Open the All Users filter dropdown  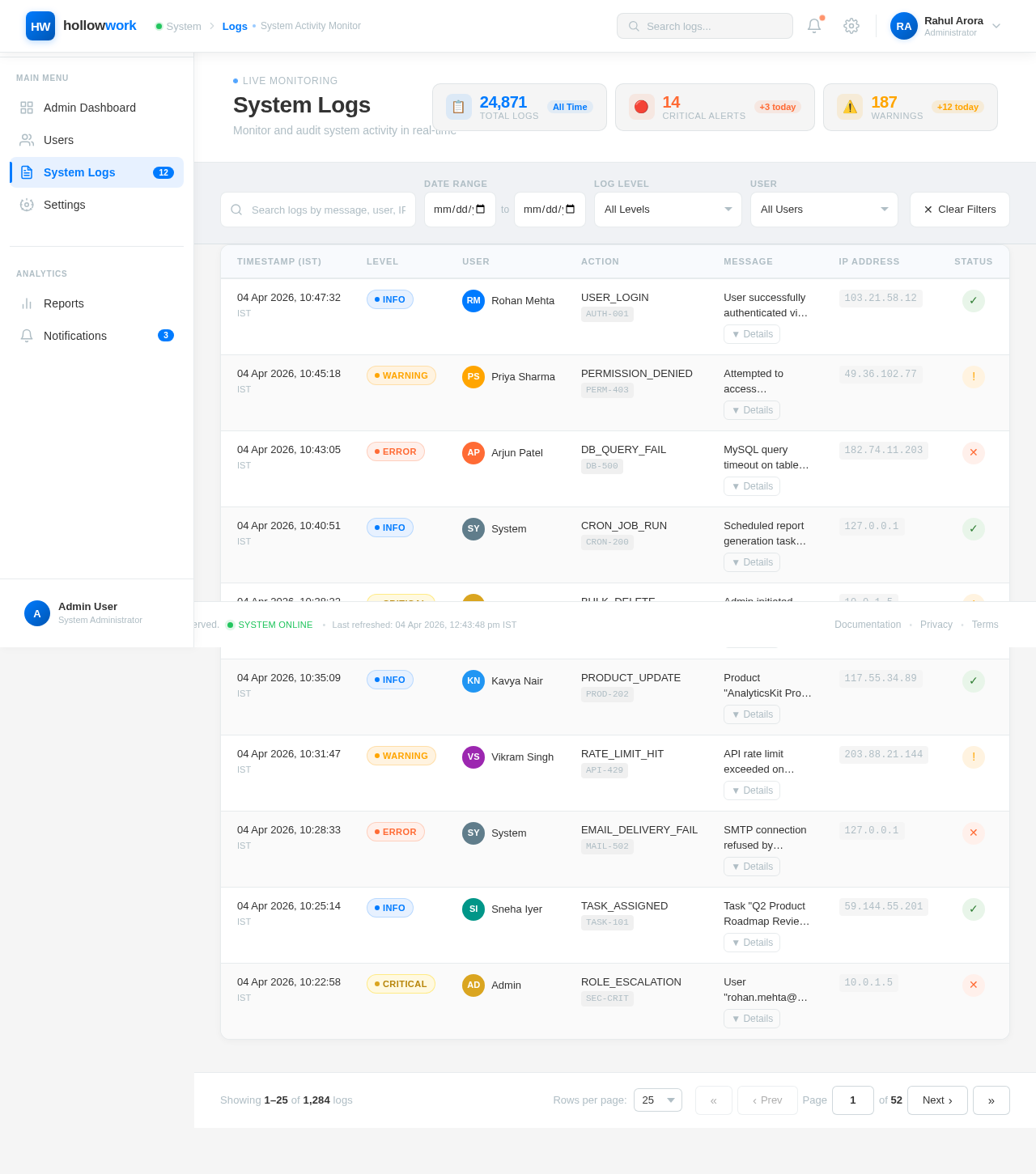pos(824,210)
